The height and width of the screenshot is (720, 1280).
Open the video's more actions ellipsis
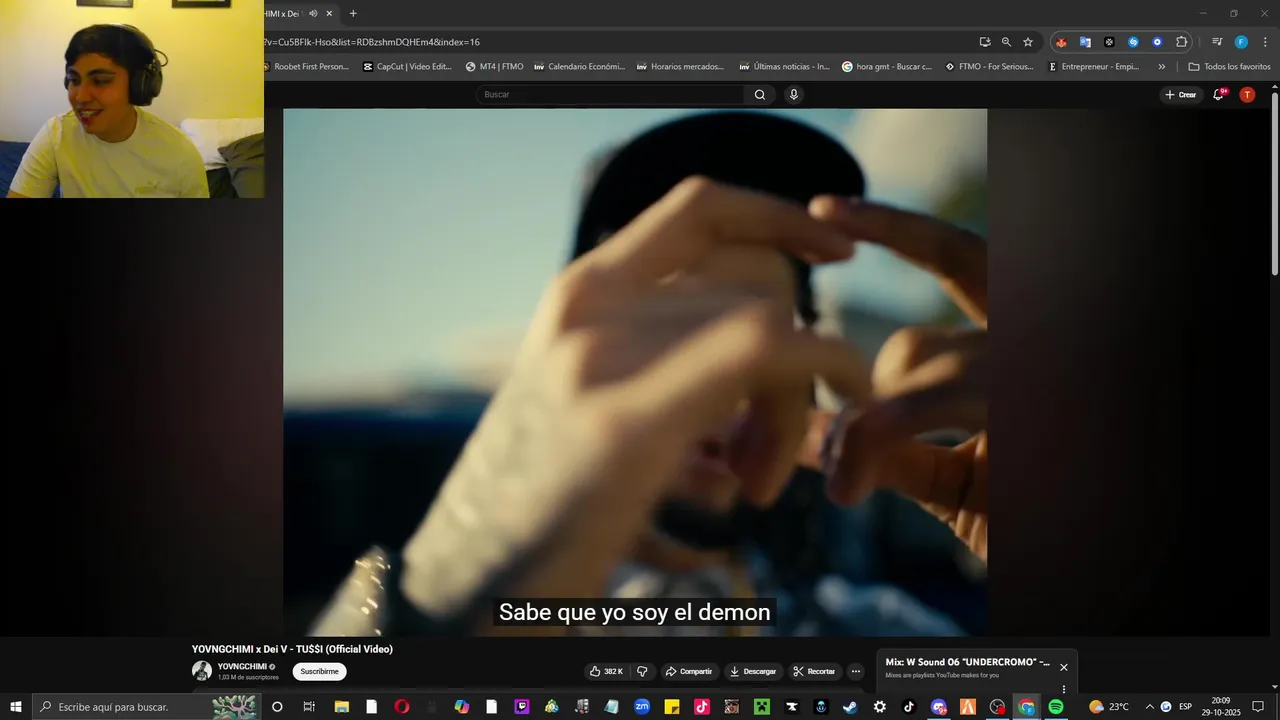point(856,671)
